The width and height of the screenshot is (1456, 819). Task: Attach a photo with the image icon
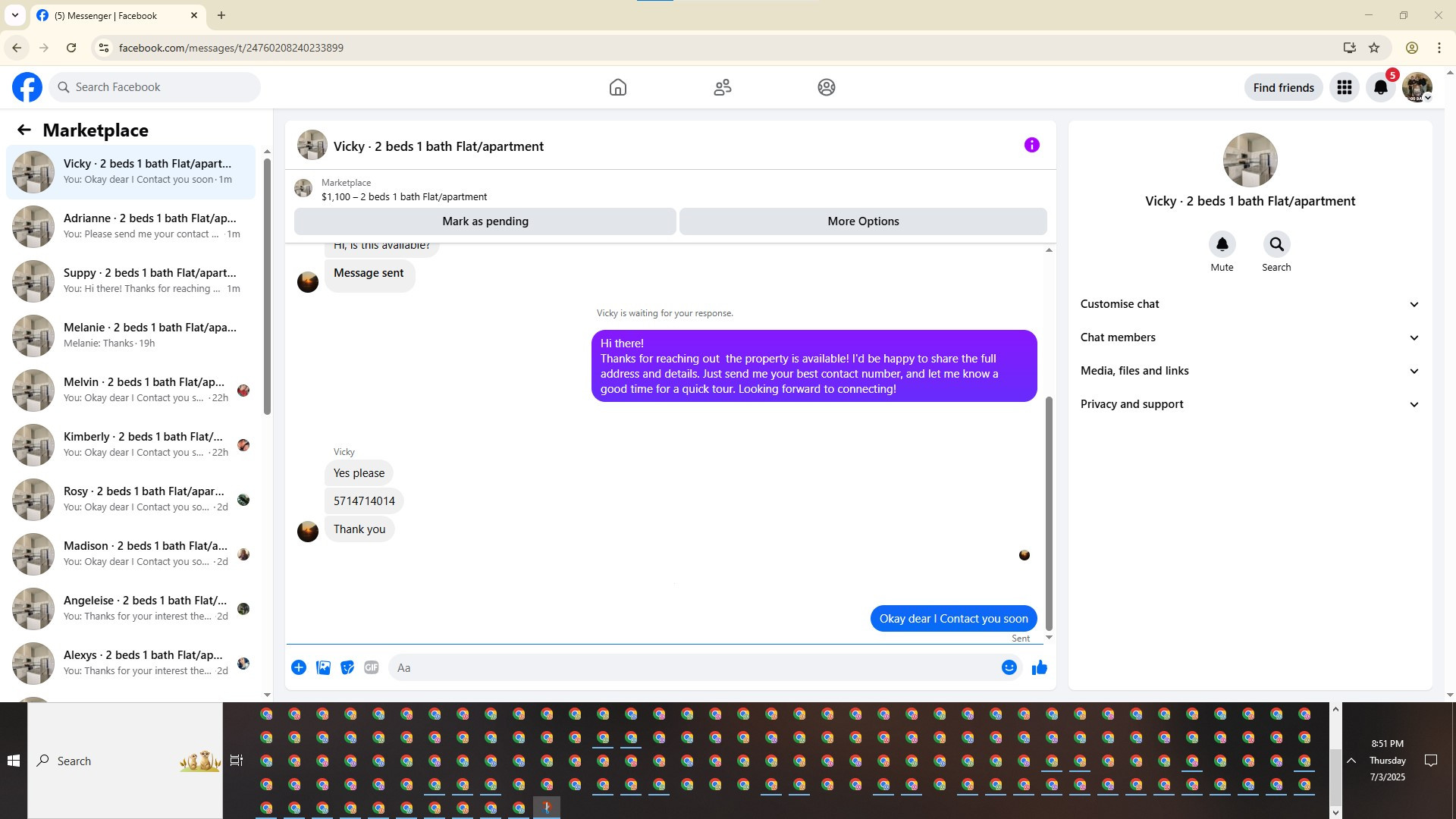(x=323, y=667)
